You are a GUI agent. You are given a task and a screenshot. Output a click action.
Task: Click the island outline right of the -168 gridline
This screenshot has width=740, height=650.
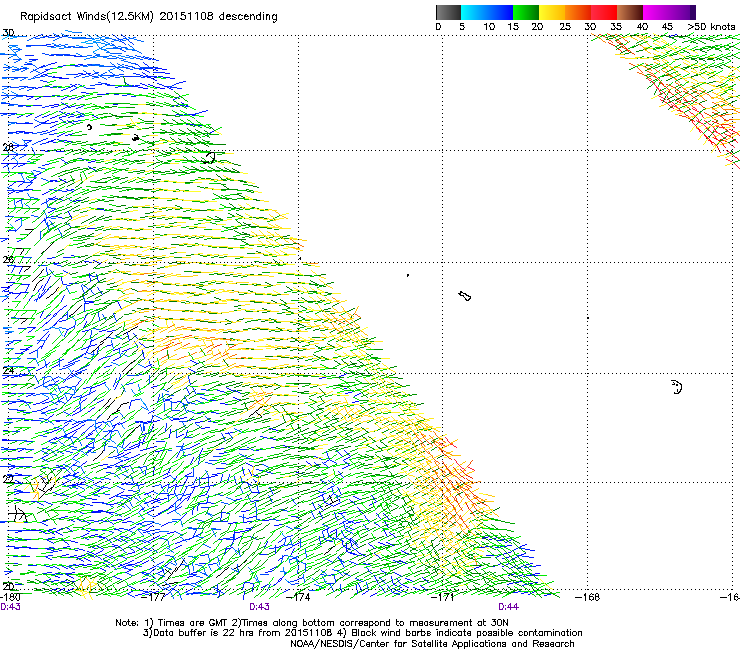[x=677, y=387]
